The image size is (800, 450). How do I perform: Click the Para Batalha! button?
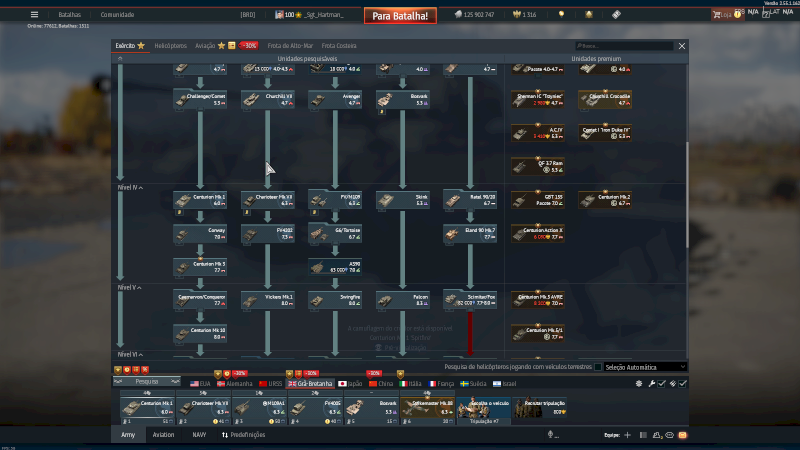[x=400, y=16]
